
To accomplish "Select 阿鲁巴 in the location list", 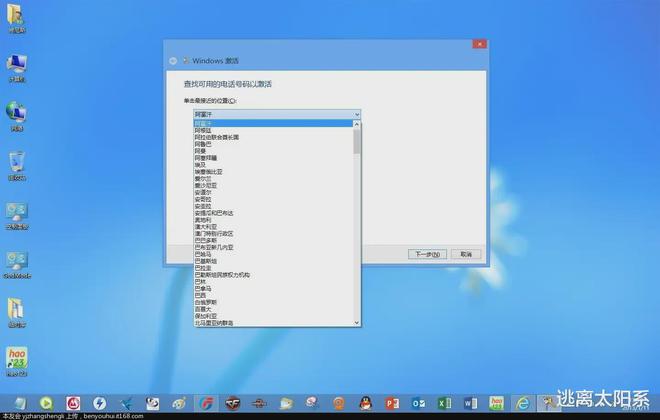I will tap(273, 144).
